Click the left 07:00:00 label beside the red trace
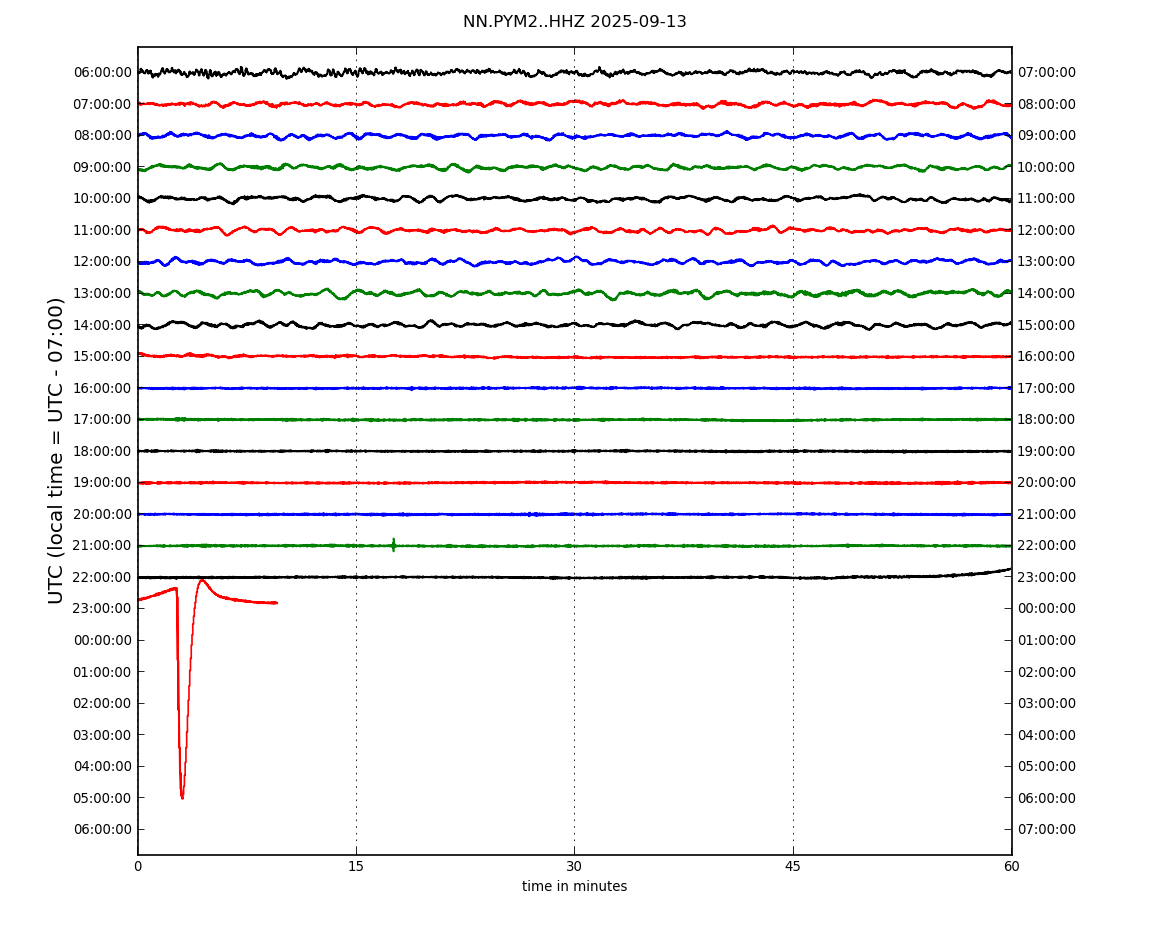 [103, 104]
